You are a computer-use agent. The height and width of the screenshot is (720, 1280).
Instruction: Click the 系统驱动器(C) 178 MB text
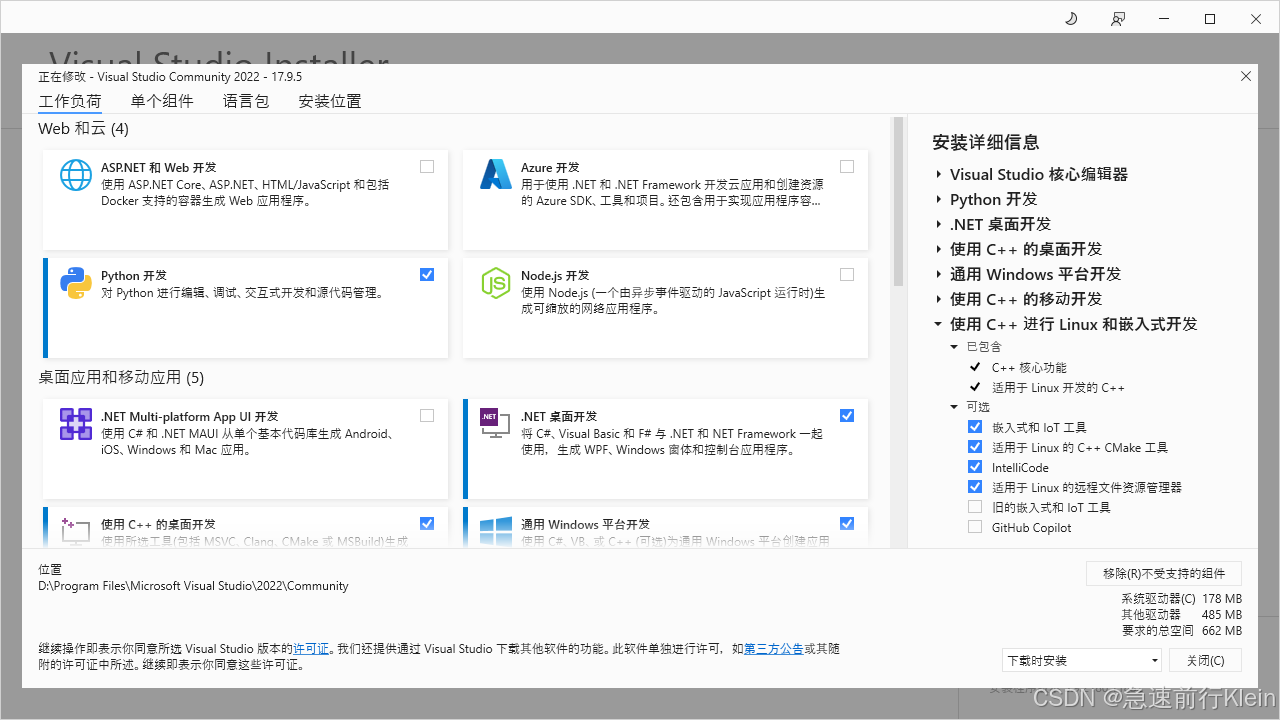(1182, 598)
